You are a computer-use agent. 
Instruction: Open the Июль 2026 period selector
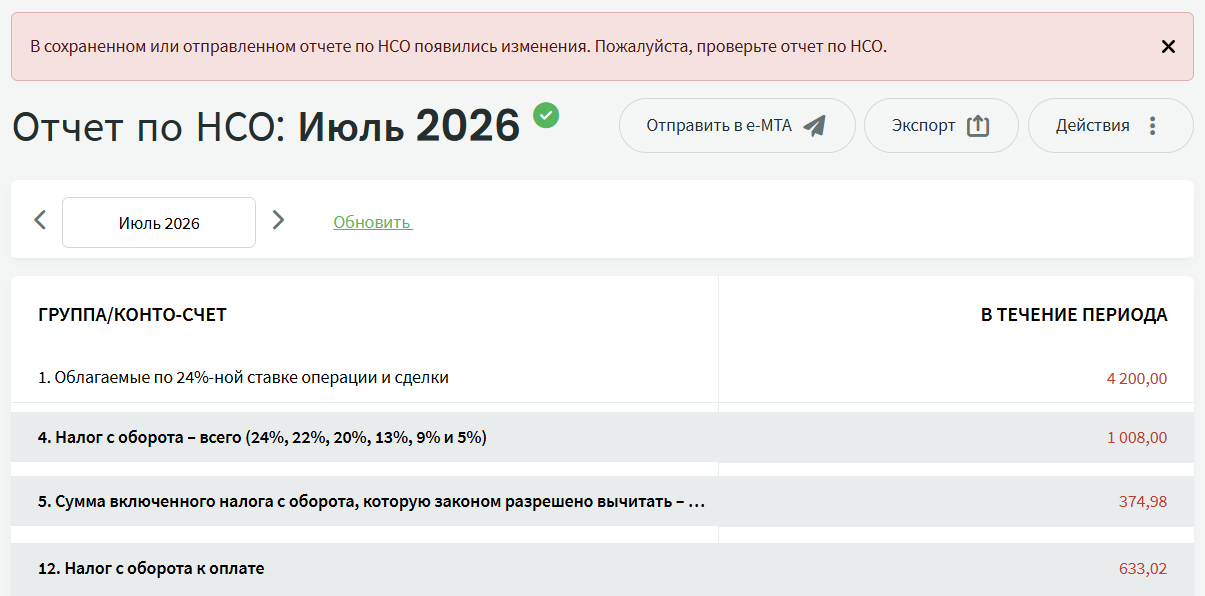point(159,222)
